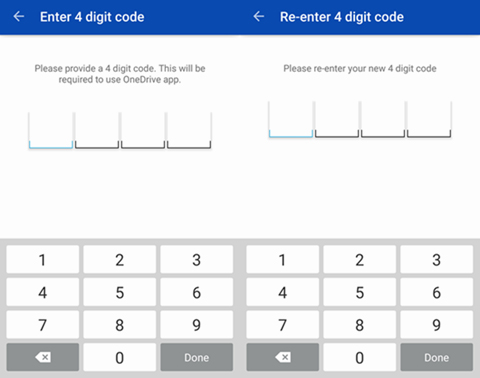
Task: Tap Done on the right keypad
Action: 437,357
